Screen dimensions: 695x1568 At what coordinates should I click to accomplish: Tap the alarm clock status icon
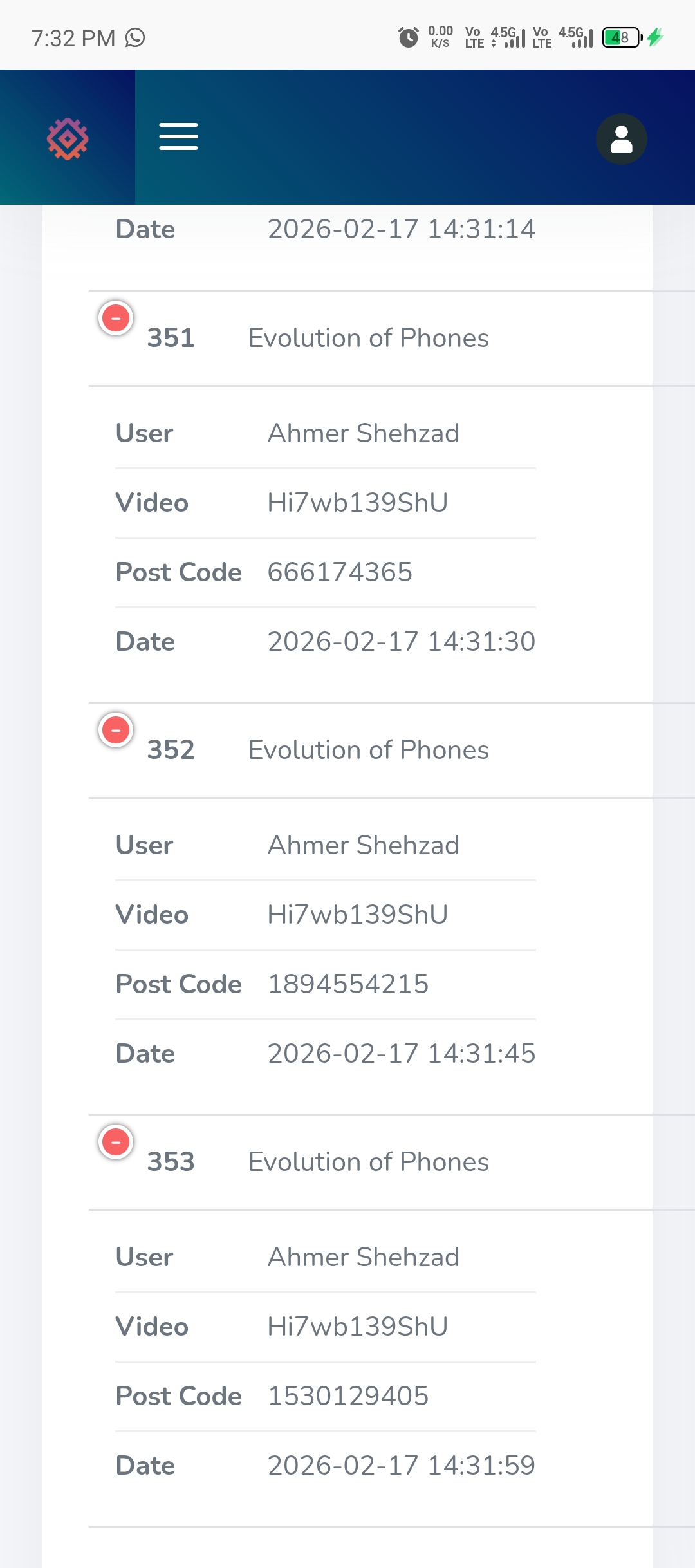[x=408, y=37]
